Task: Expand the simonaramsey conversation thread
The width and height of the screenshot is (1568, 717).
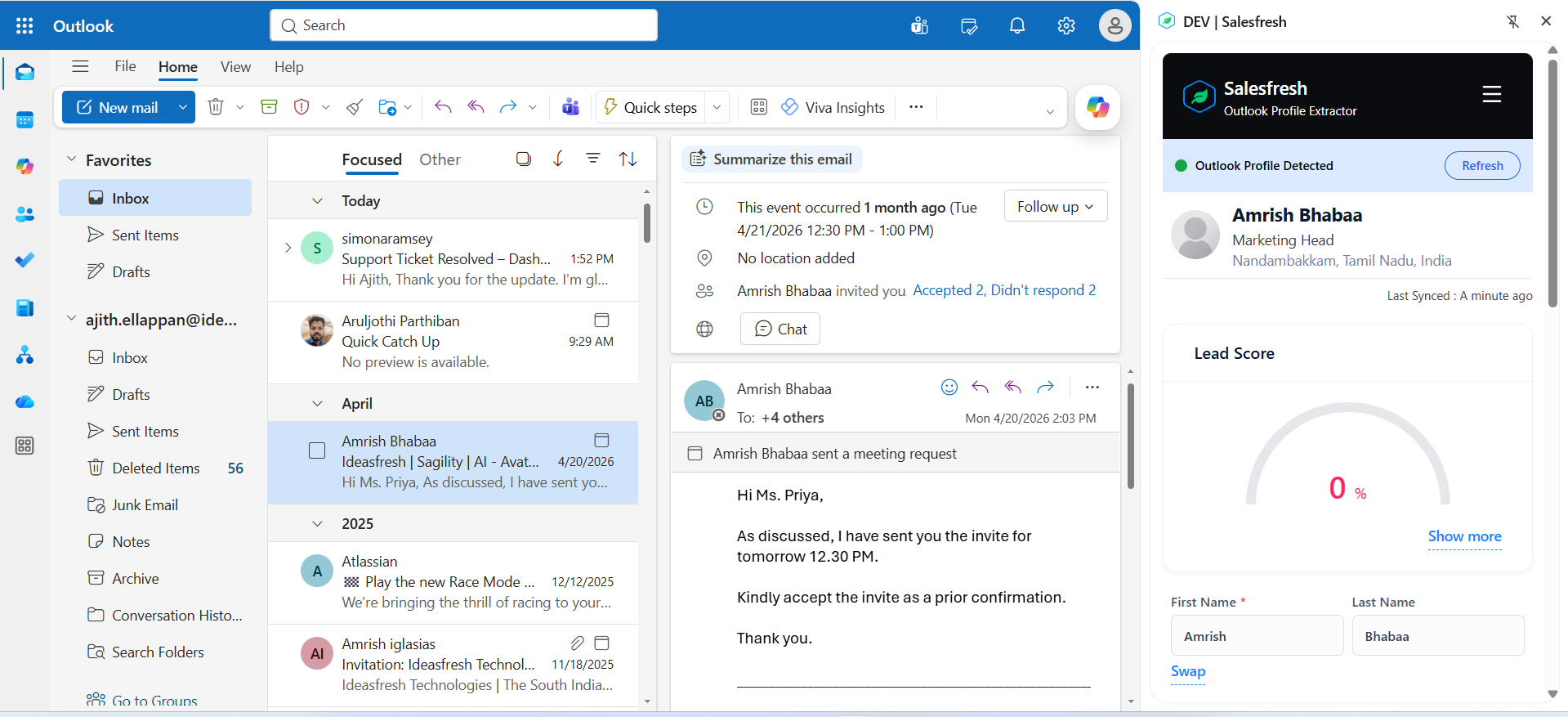Action: coord(288,248)
